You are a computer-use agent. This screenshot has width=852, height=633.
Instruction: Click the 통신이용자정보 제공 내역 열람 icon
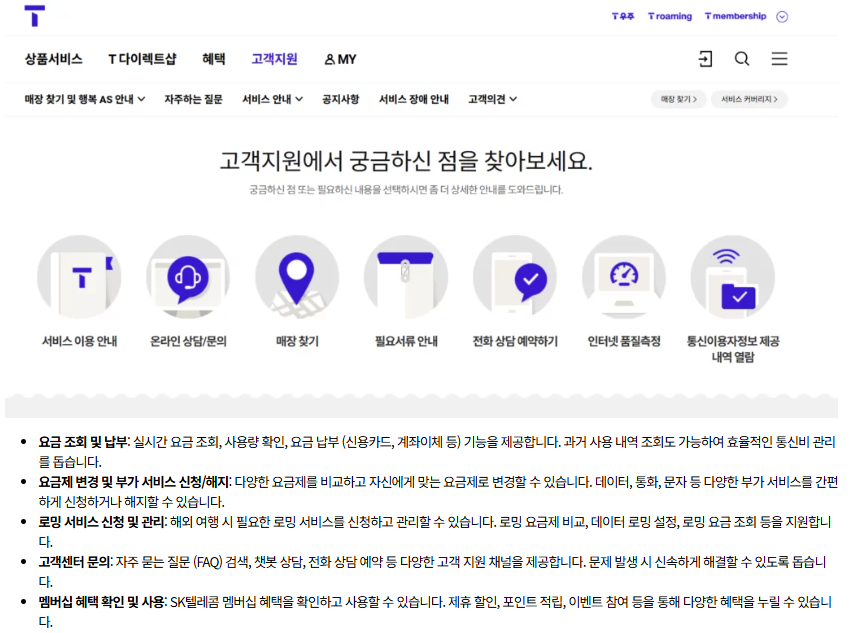click(732, 277)
